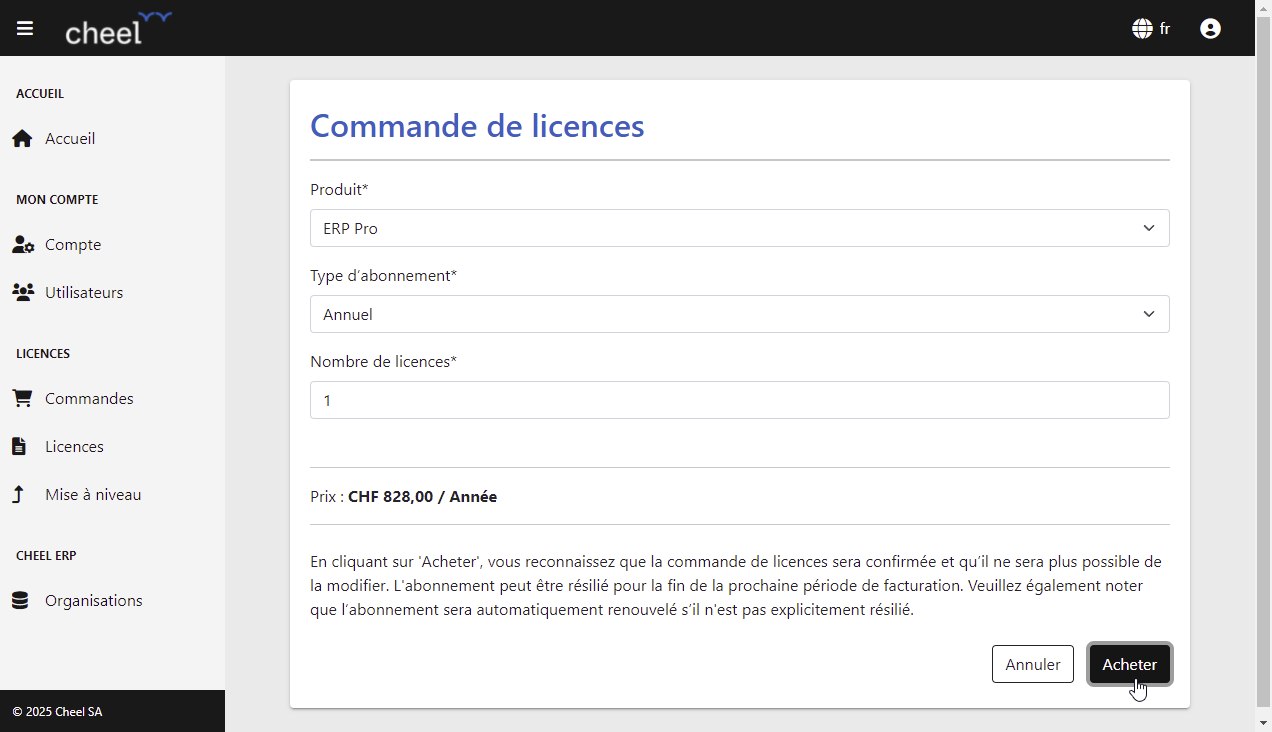1272x732 pixels.
Task: Open the language globe icon
Action: coord(1142,29)
